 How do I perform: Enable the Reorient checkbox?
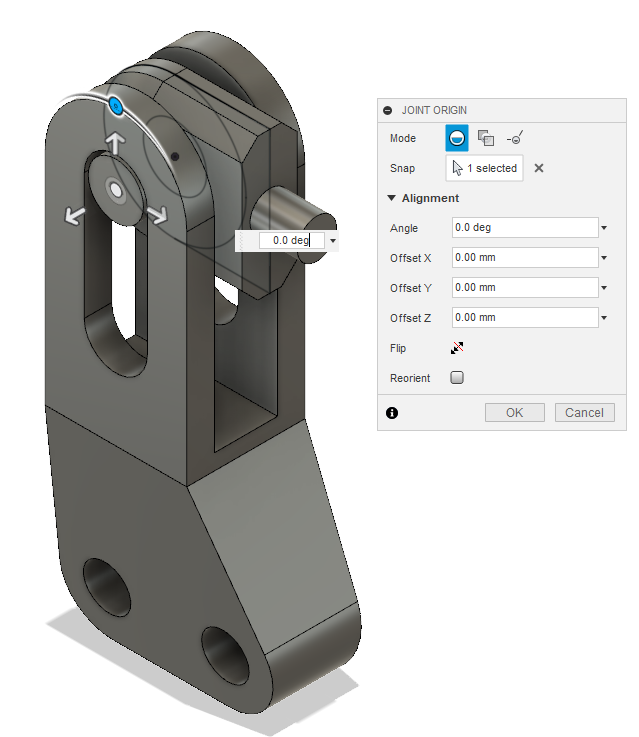click(x=457, y=377)
